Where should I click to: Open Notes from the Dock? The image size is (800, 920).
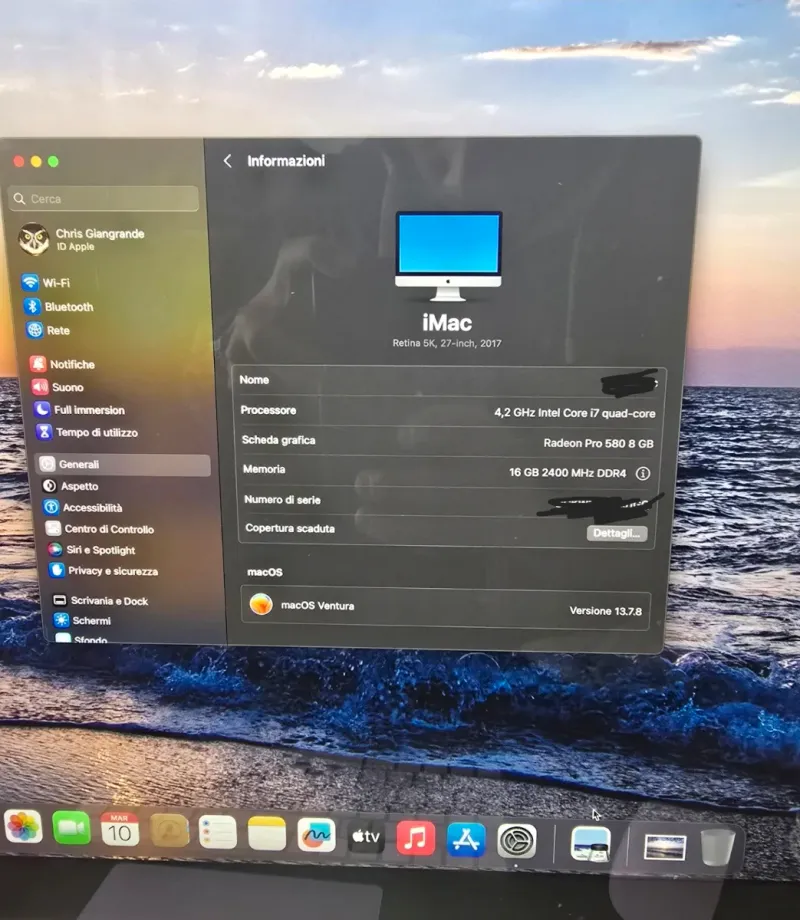(267, 833)
